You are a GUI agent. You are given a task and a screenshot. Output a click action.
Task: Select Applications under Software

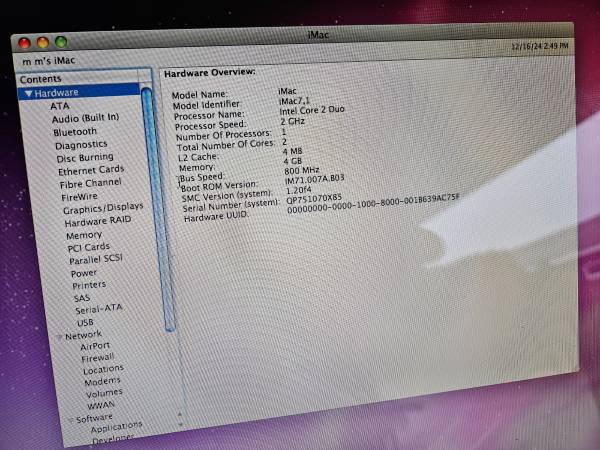click(116, 427)
